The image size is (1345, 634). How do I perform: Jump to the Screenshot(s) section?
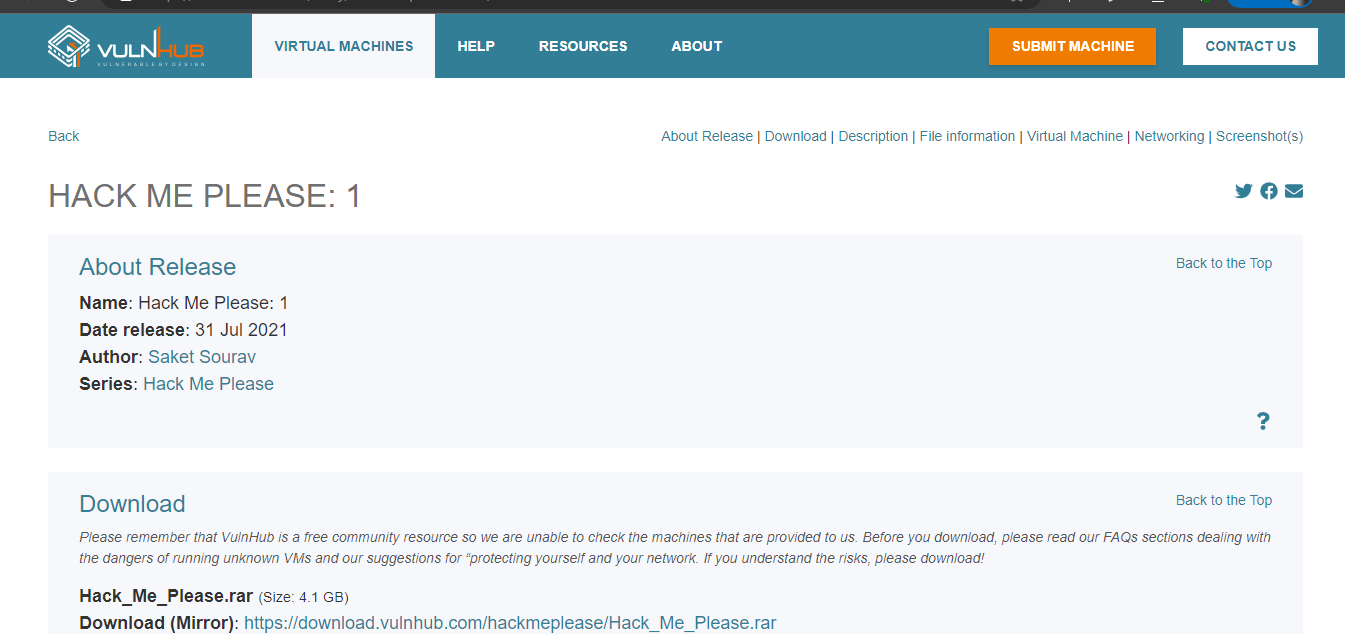pos(1259,136)
